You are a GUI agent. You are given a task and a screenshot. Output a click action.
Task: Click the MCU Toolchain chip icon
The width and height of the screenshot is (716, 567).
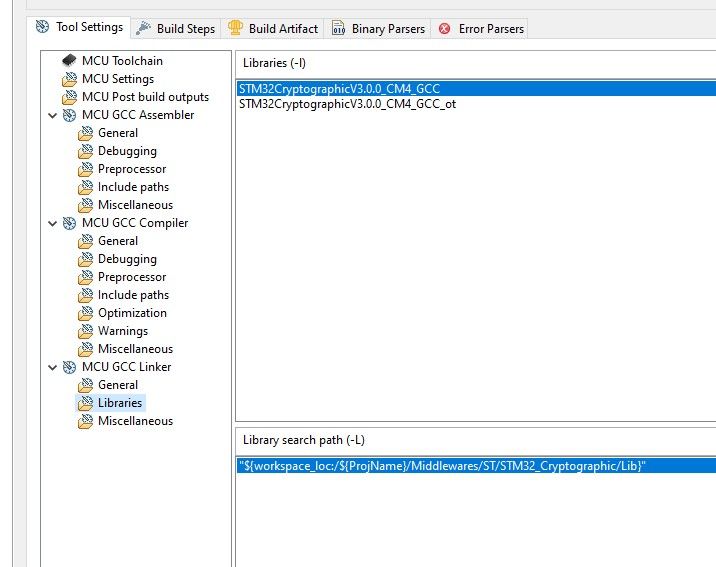click(x=69, y=60)
